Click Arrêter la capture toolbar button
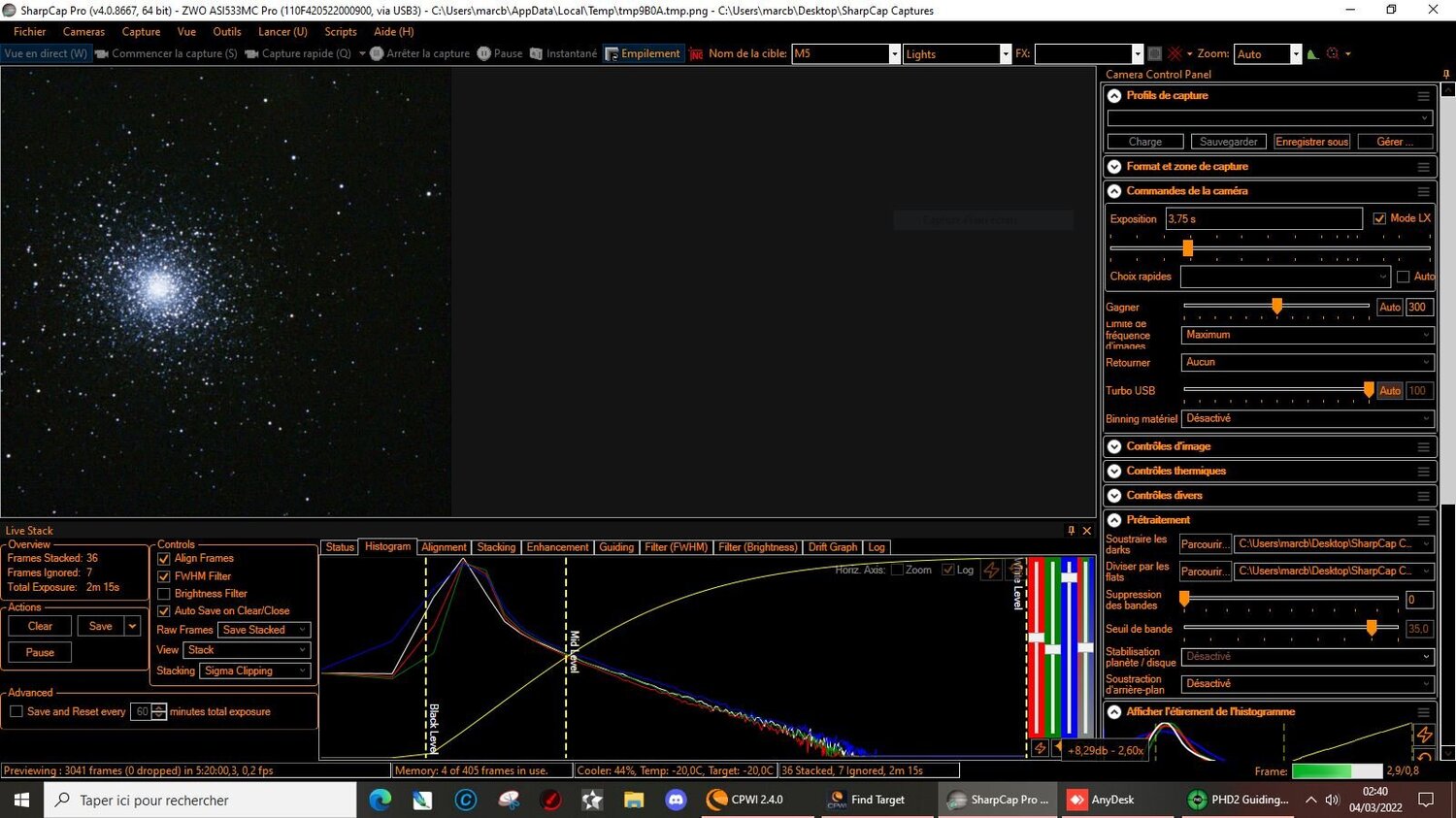Screen dimensions: 1456x818 coord(419,53)
